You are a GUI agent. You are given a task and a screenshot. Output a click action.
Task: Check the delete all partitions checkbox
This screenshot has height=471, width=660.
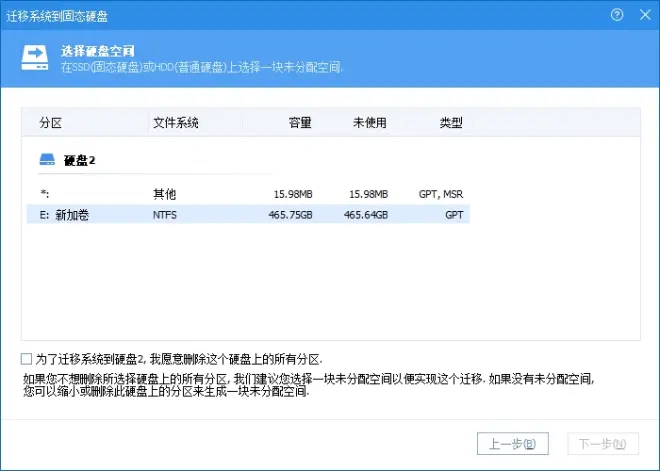[26, 359]
